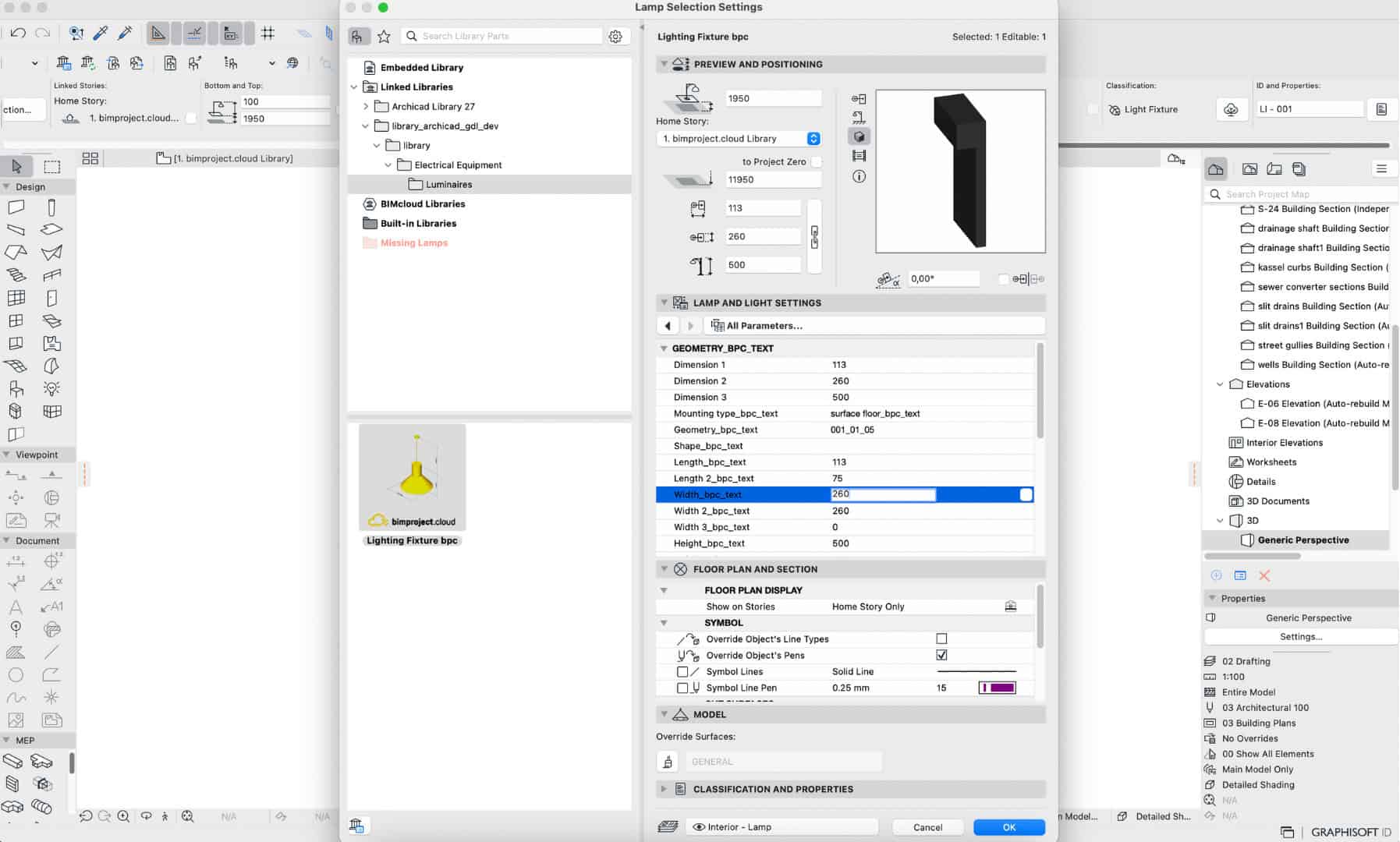Select Luminaires folder in library tree
Viewport: 1400px width, 842px height.
(x=448, y=185)
